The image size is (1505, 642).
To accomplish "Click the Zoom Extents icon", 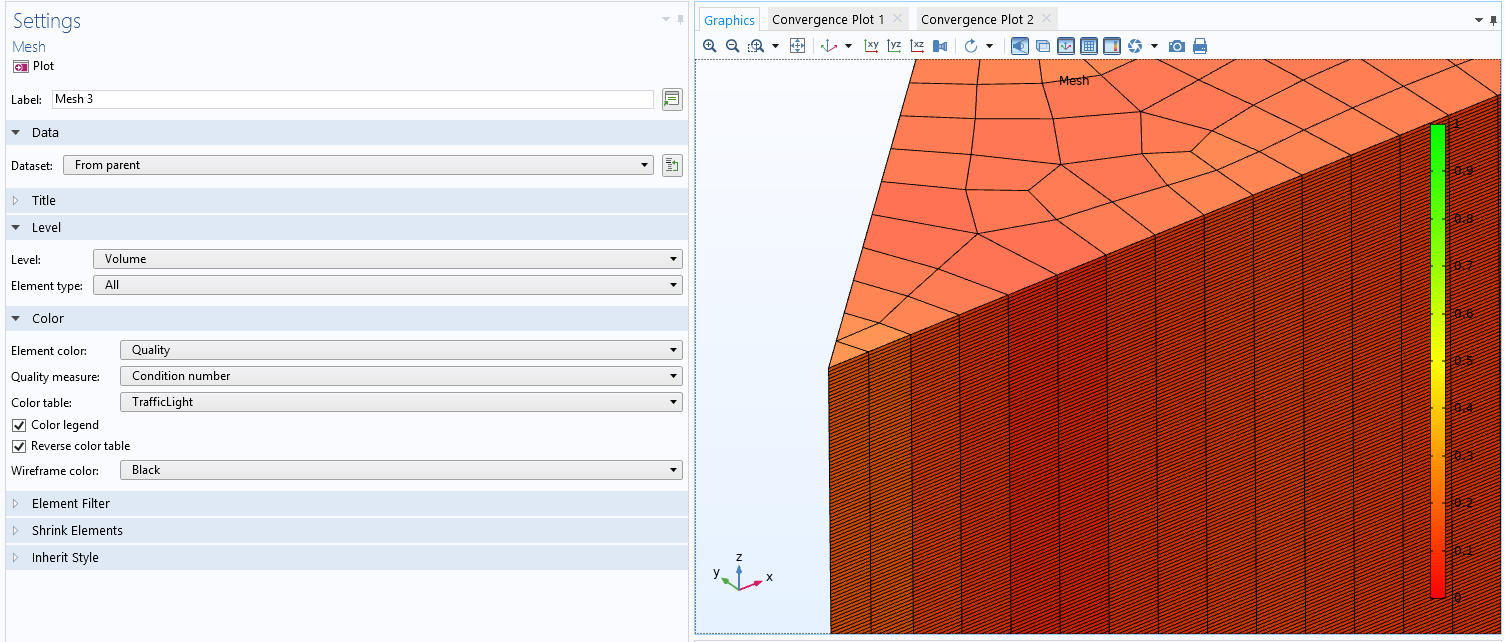I will click(797, 46).
